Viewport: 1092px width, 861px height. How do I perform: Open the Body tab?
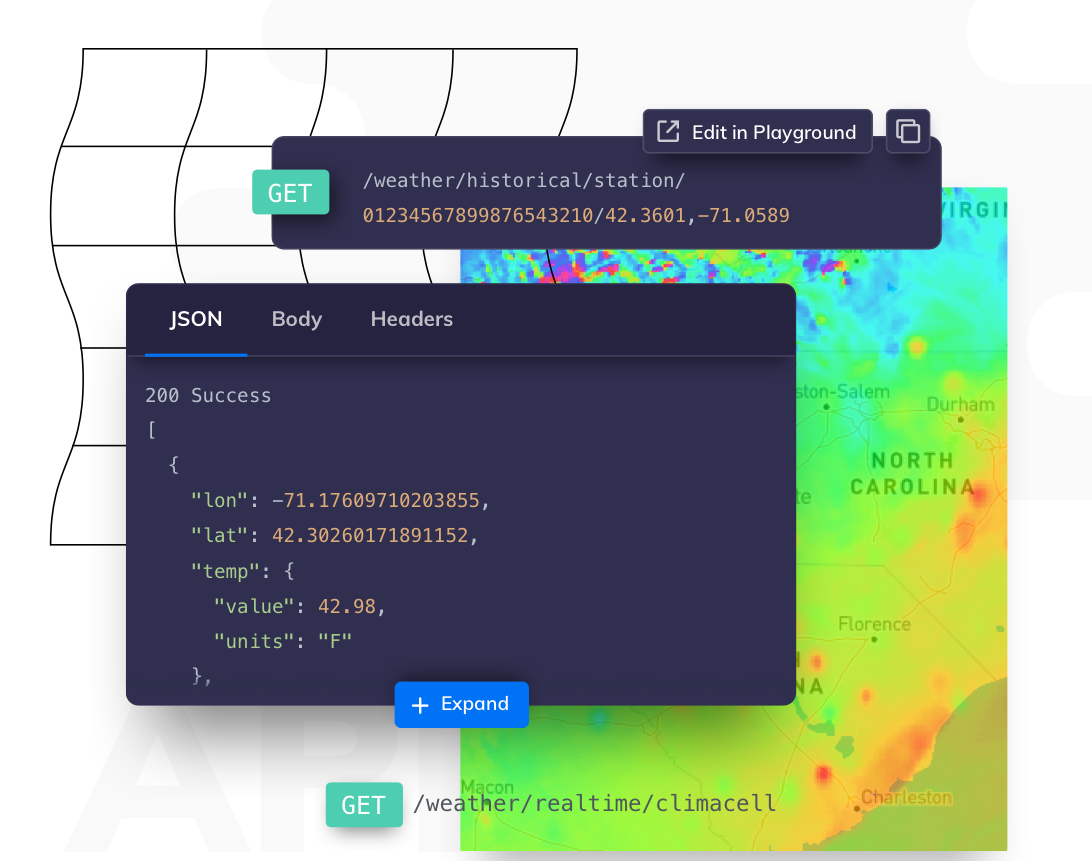297,319
